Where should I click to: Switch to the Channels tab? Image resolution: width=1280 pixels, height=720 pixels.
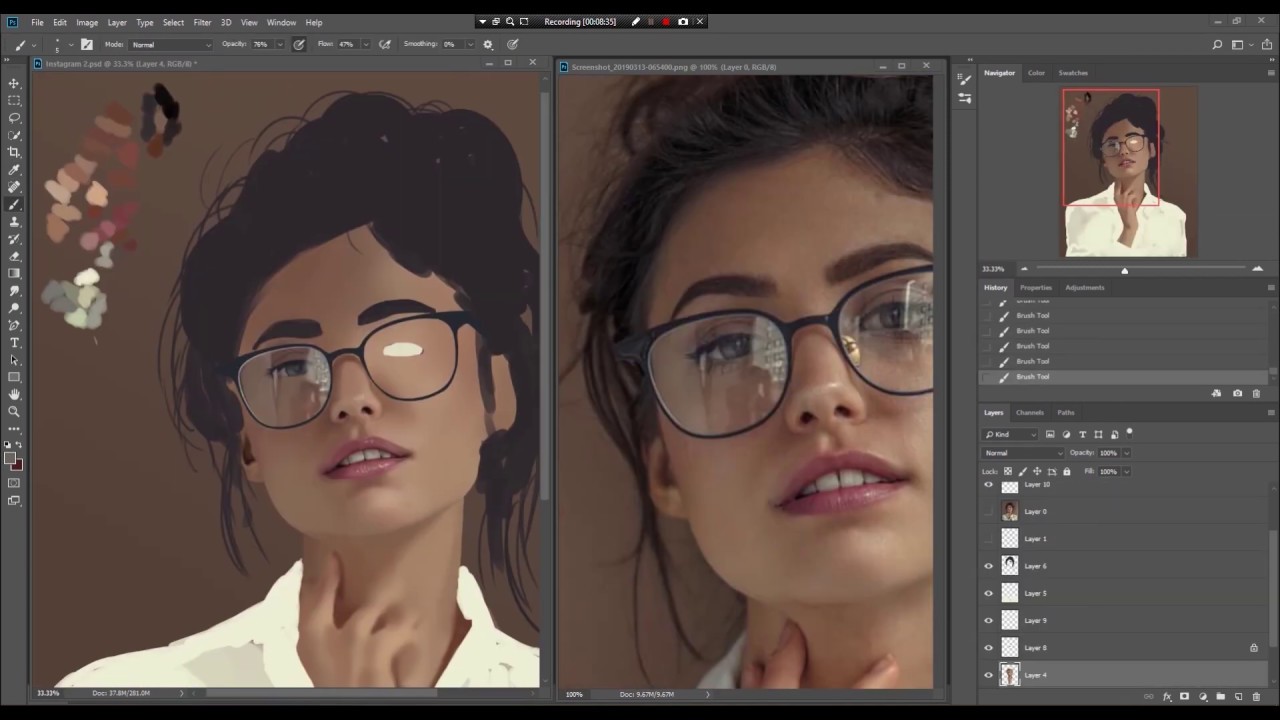pyautogui.click(x=1029, y=412)
